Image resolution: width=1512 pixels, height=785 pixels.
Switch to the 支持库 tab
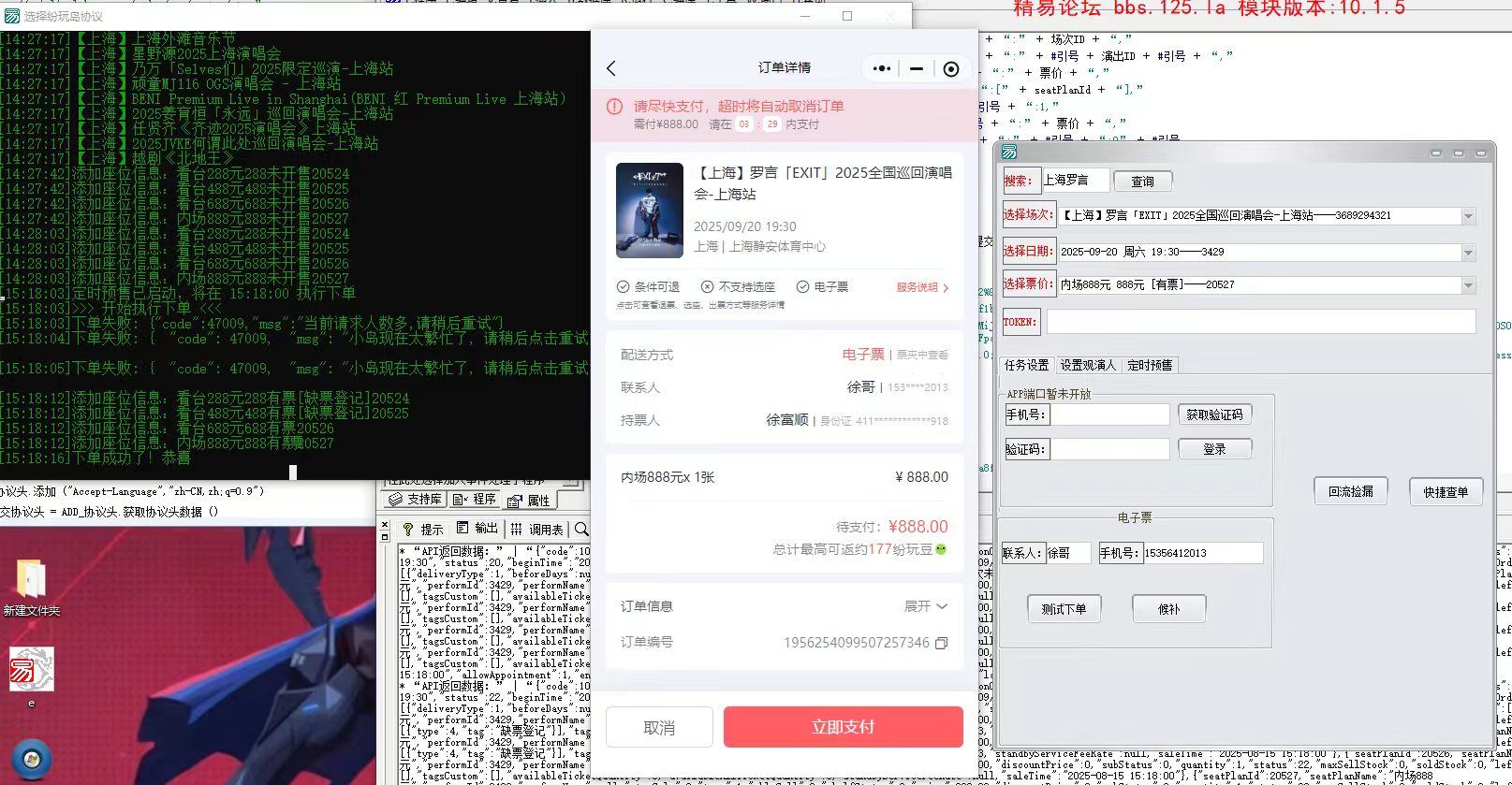click(x=416, y=500)
